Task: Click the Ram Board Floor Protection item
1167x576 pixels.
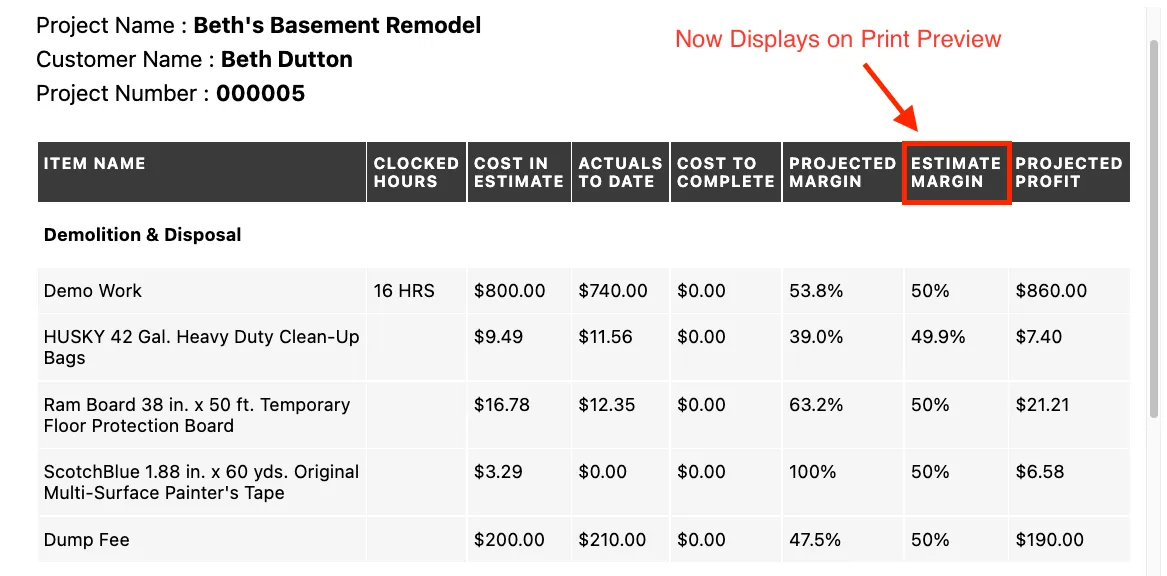Action: pos(197,415)
